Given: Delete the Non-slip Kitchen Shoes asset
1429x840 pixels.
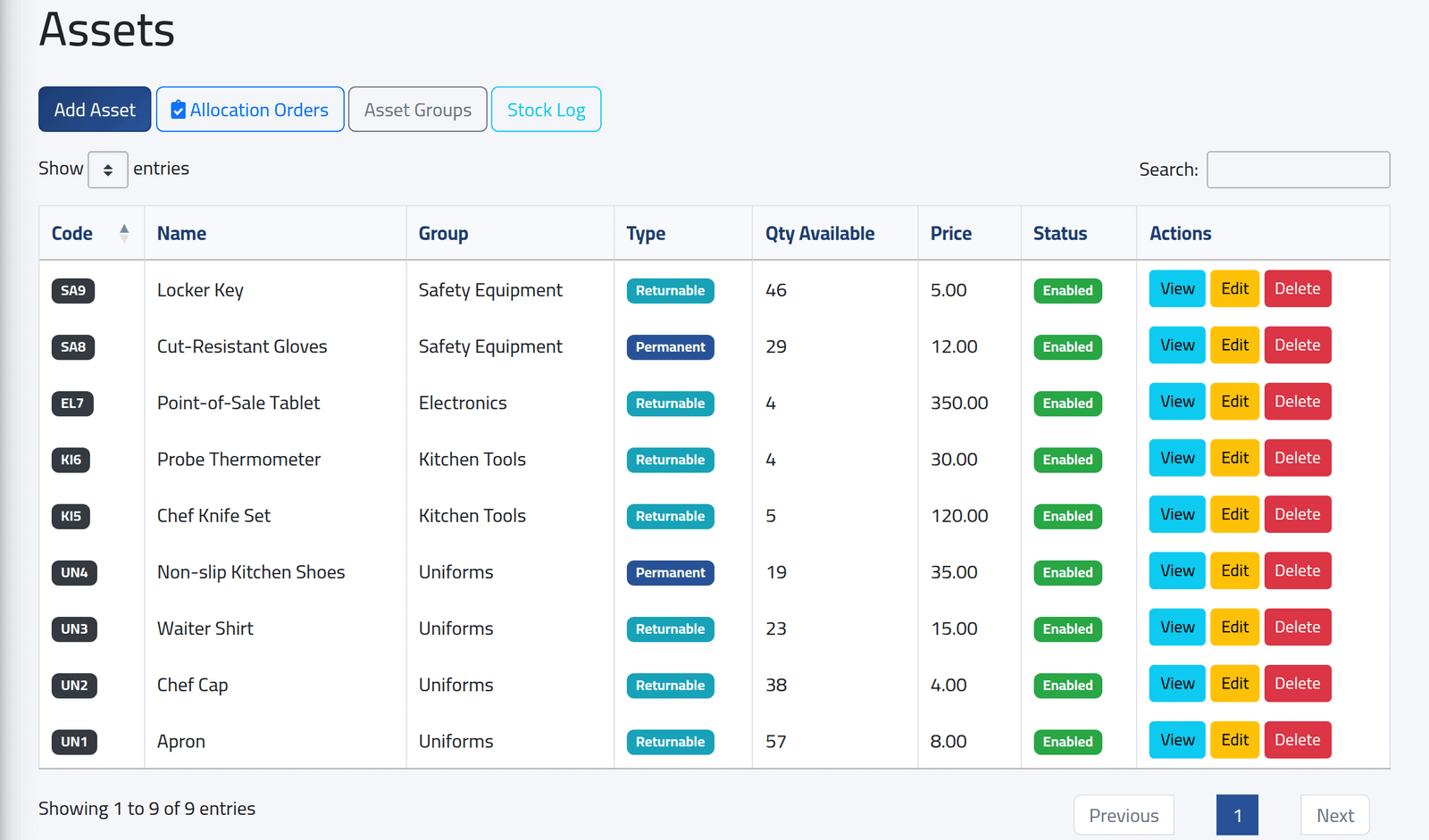Looking at the screenshot, I should click(1298, 570).
